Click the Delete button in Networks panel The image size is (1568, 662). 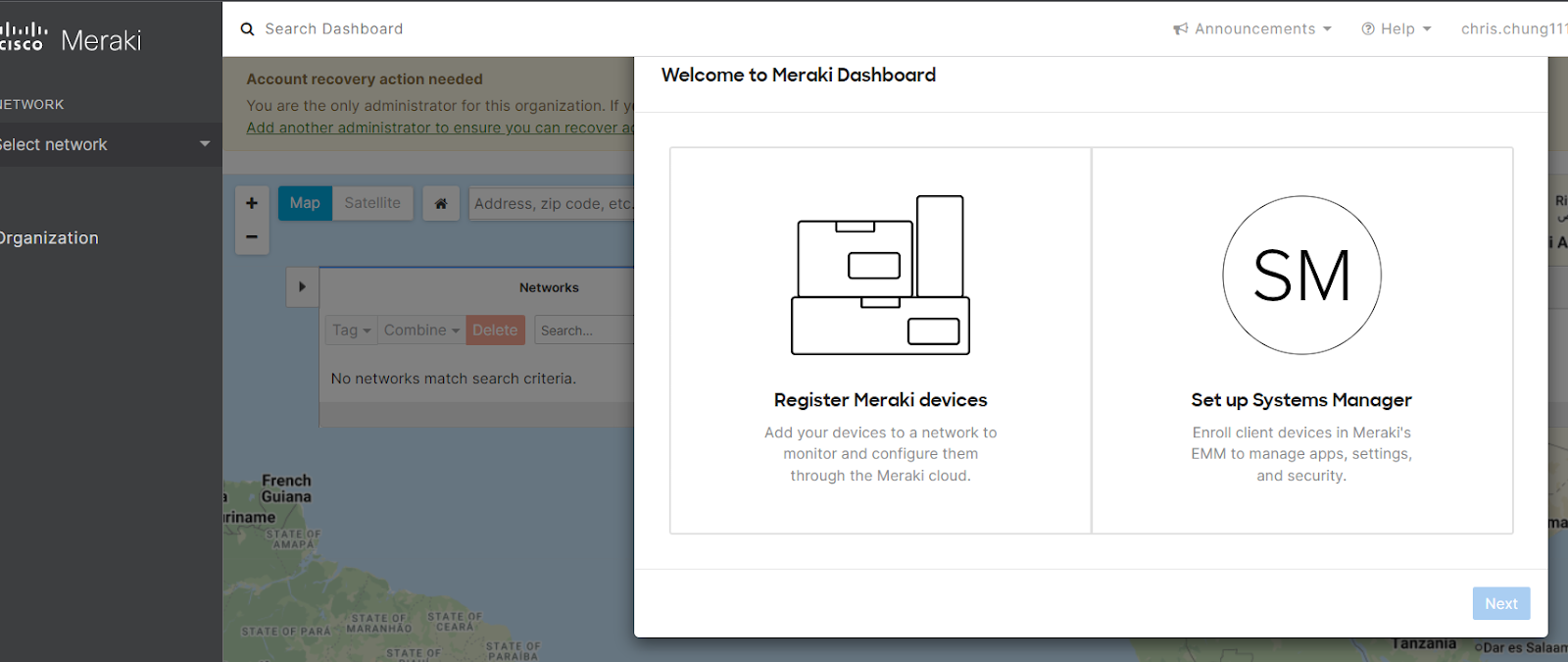[x=495, y=331]
